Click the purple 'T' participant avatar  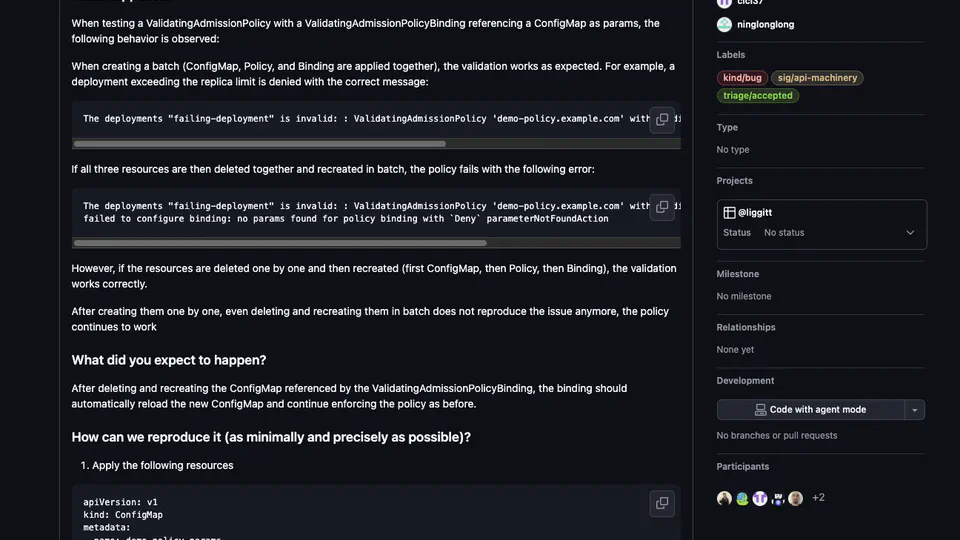click(760, 498)
